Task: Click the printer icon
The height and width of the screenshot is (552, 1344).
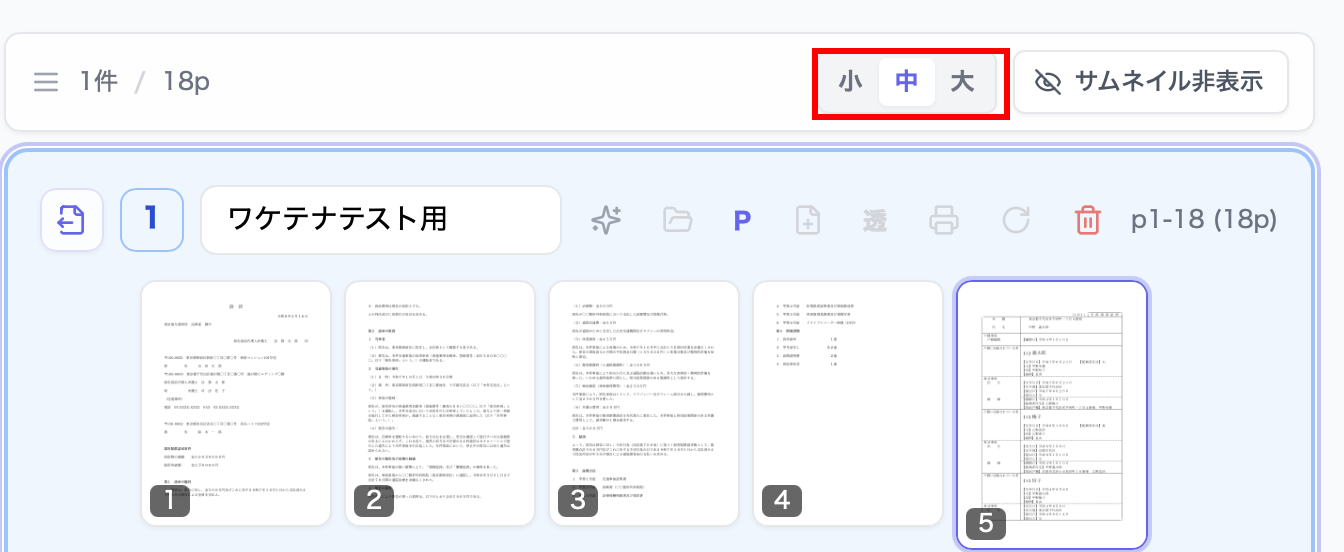Action: (x=945, y=220)
